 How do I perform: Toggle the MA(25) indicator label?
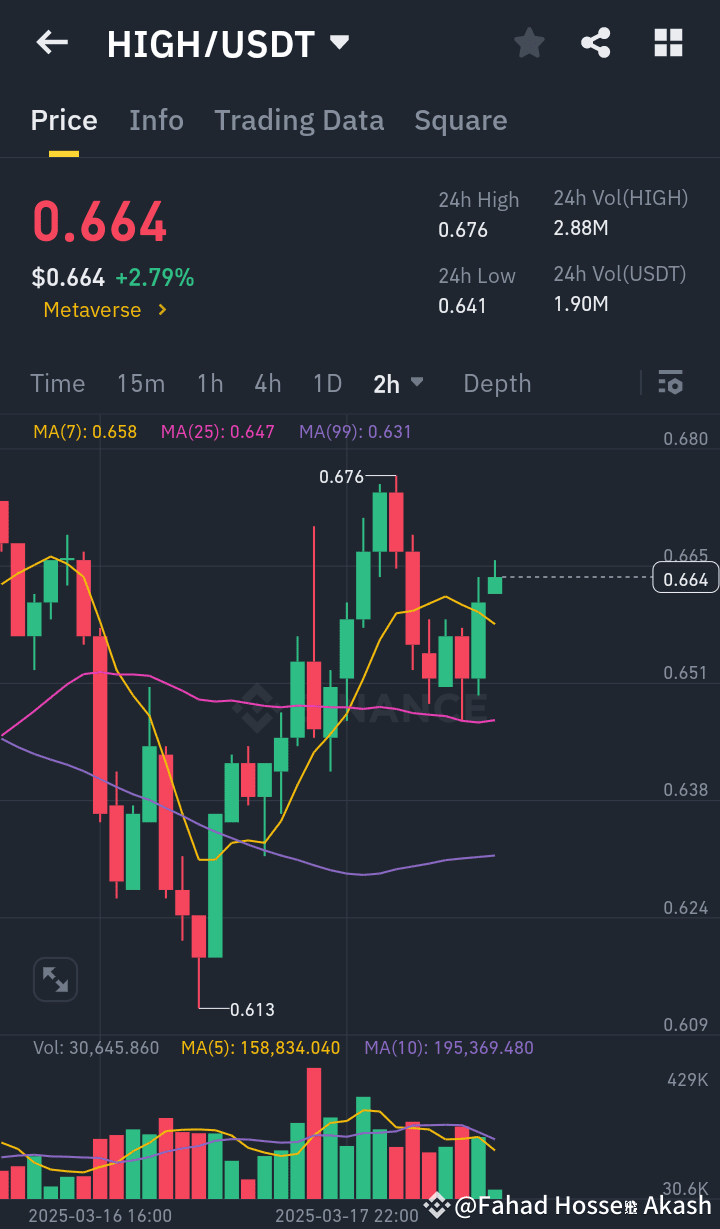pos(217,430)
